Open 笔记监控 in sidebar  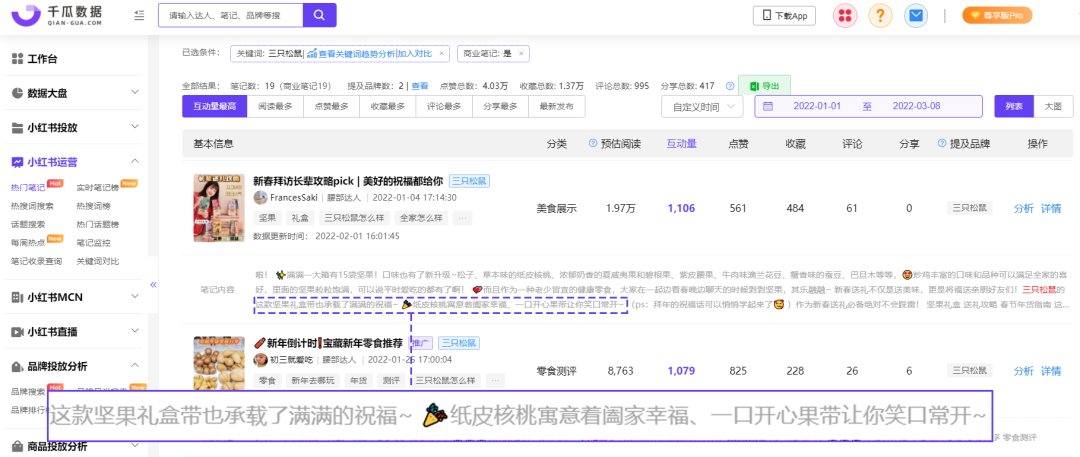tap(93, 243)
